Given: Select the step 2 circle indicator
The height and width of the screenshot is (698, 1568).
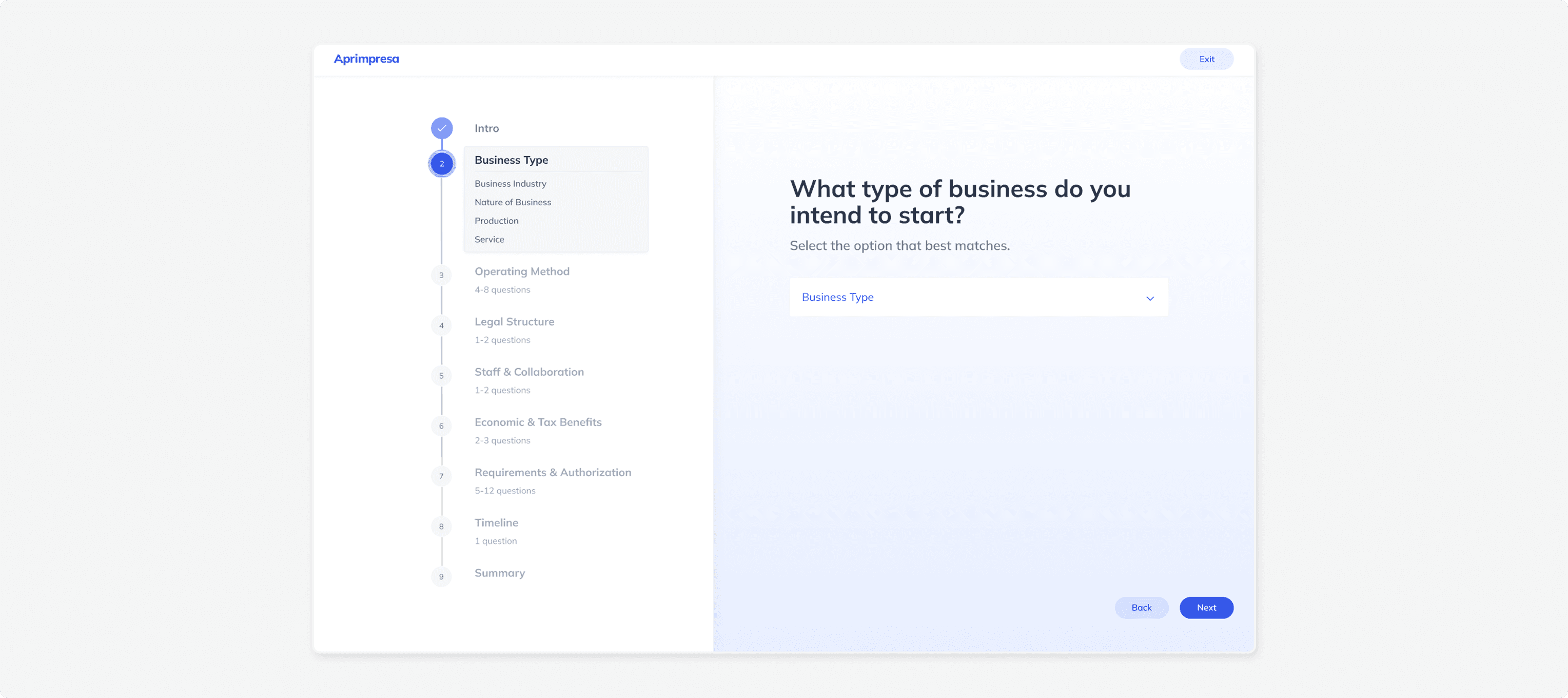Looking at the screenshot, I should tap(441, 164).
